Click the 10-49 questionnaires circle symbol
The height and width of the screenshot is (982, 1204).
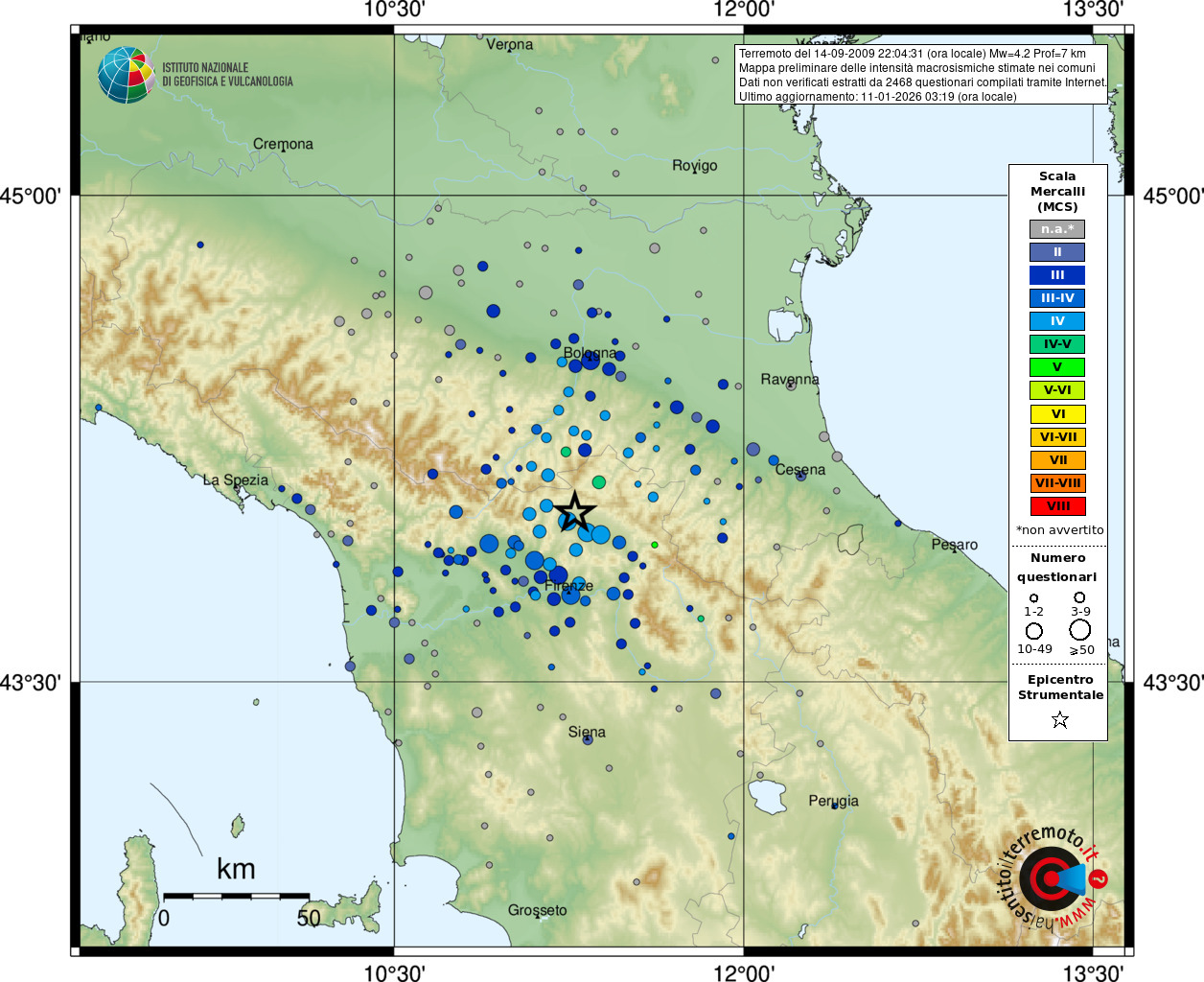pos(1034,631)
